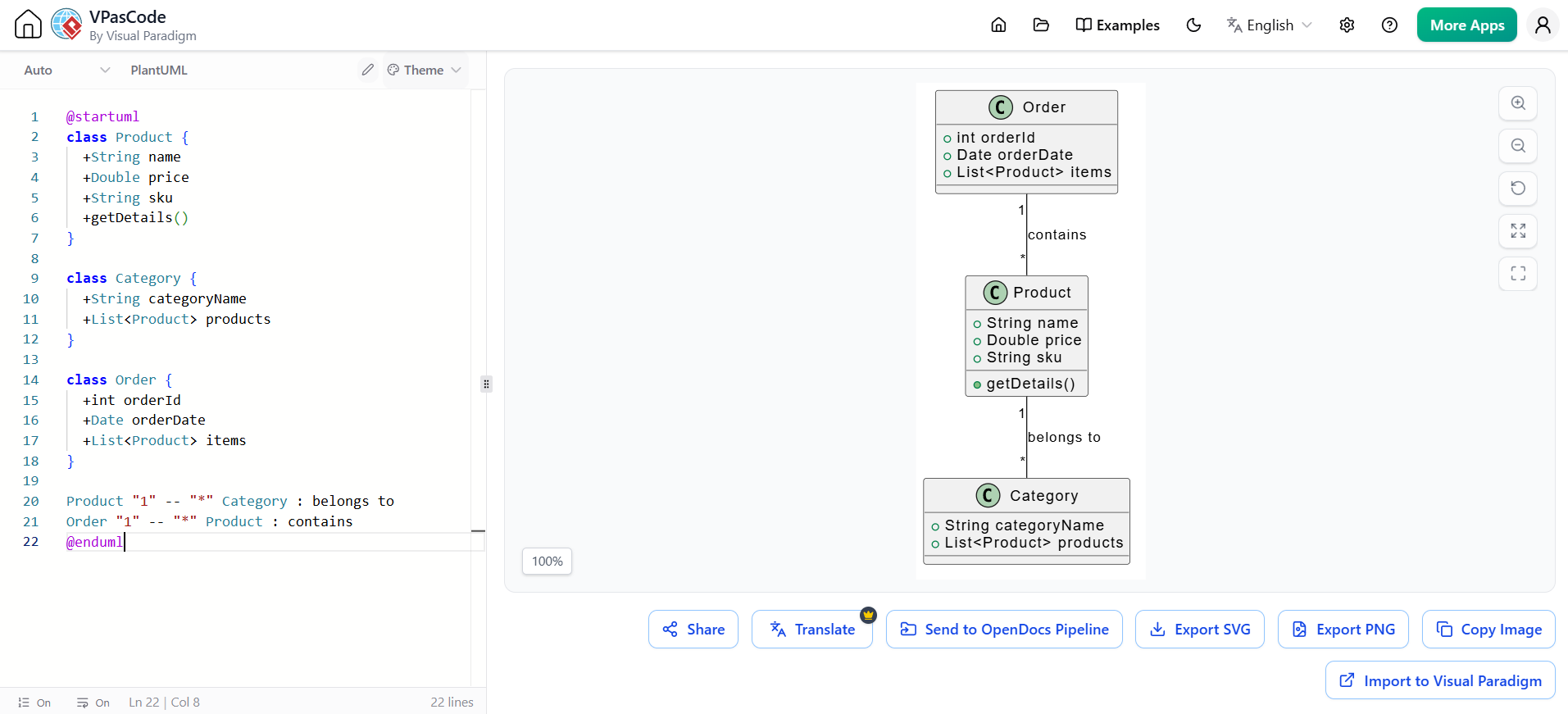This screenshot has width=1568, height=714.
Task: Click 'belongs to' label in diagram
Action: point(1064,437)
